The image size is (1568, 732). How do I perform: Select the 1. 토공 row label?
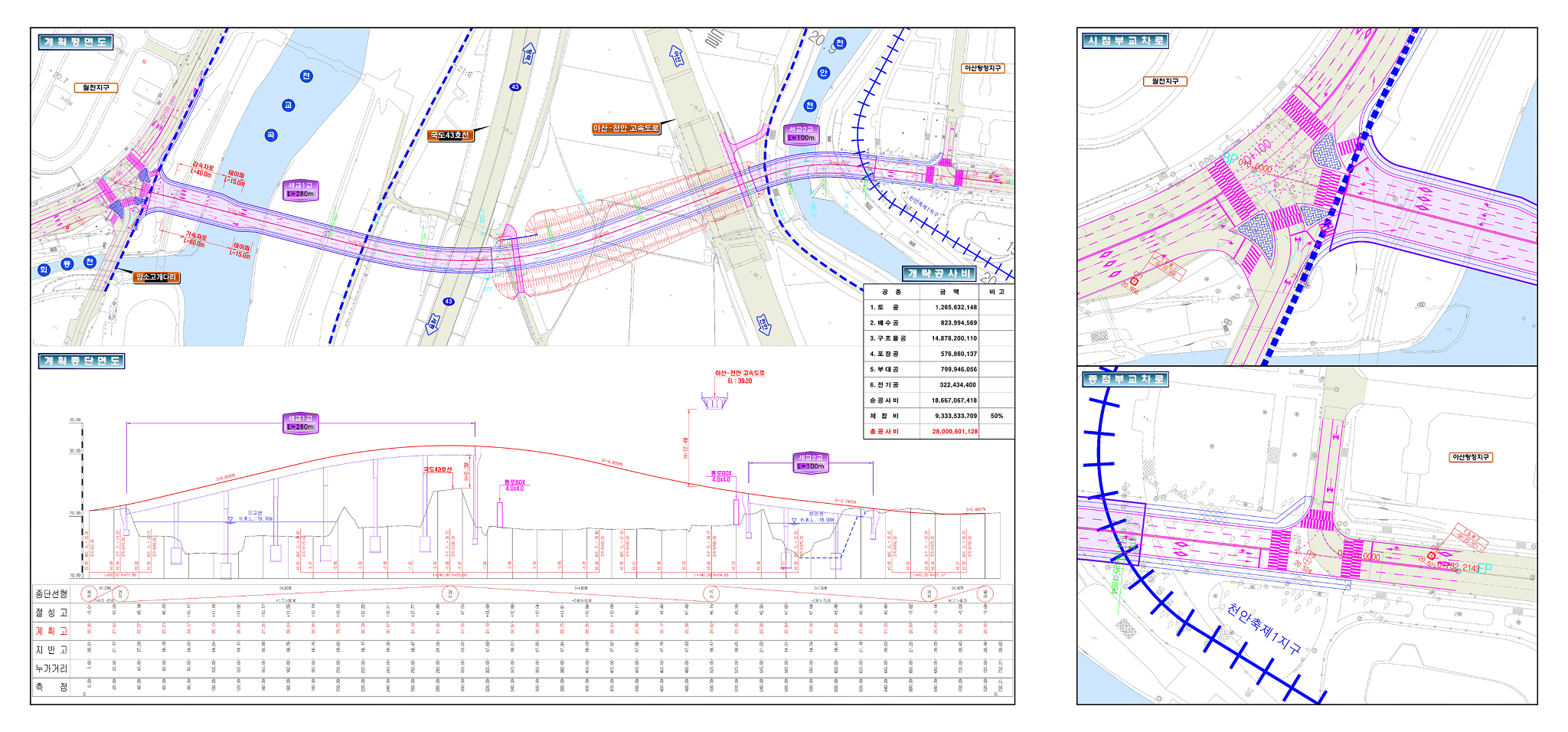pos(884,307)
